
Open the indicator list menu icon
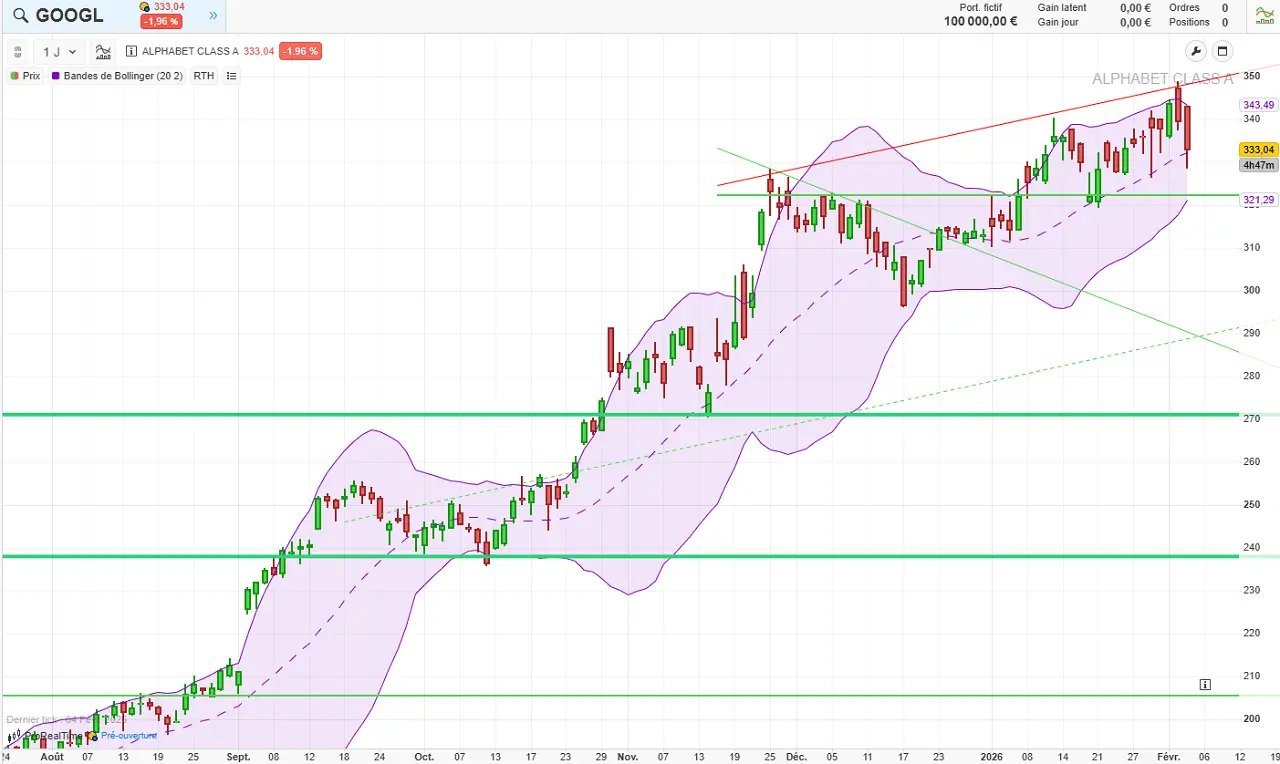[x=232, y=76]
